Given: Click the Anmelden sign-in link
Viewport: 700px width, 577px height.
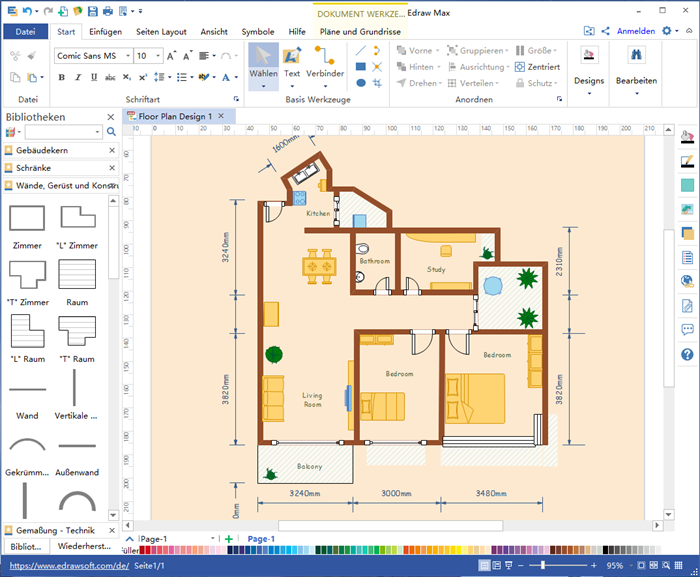Looking at the screenshot, I should (635, 31).
